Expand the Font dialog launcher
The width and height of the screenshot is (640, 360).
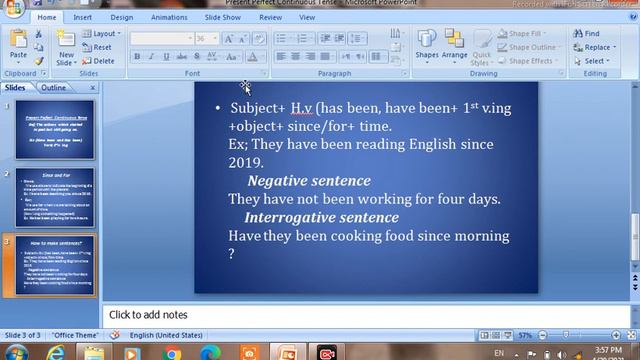click(264, 73)
